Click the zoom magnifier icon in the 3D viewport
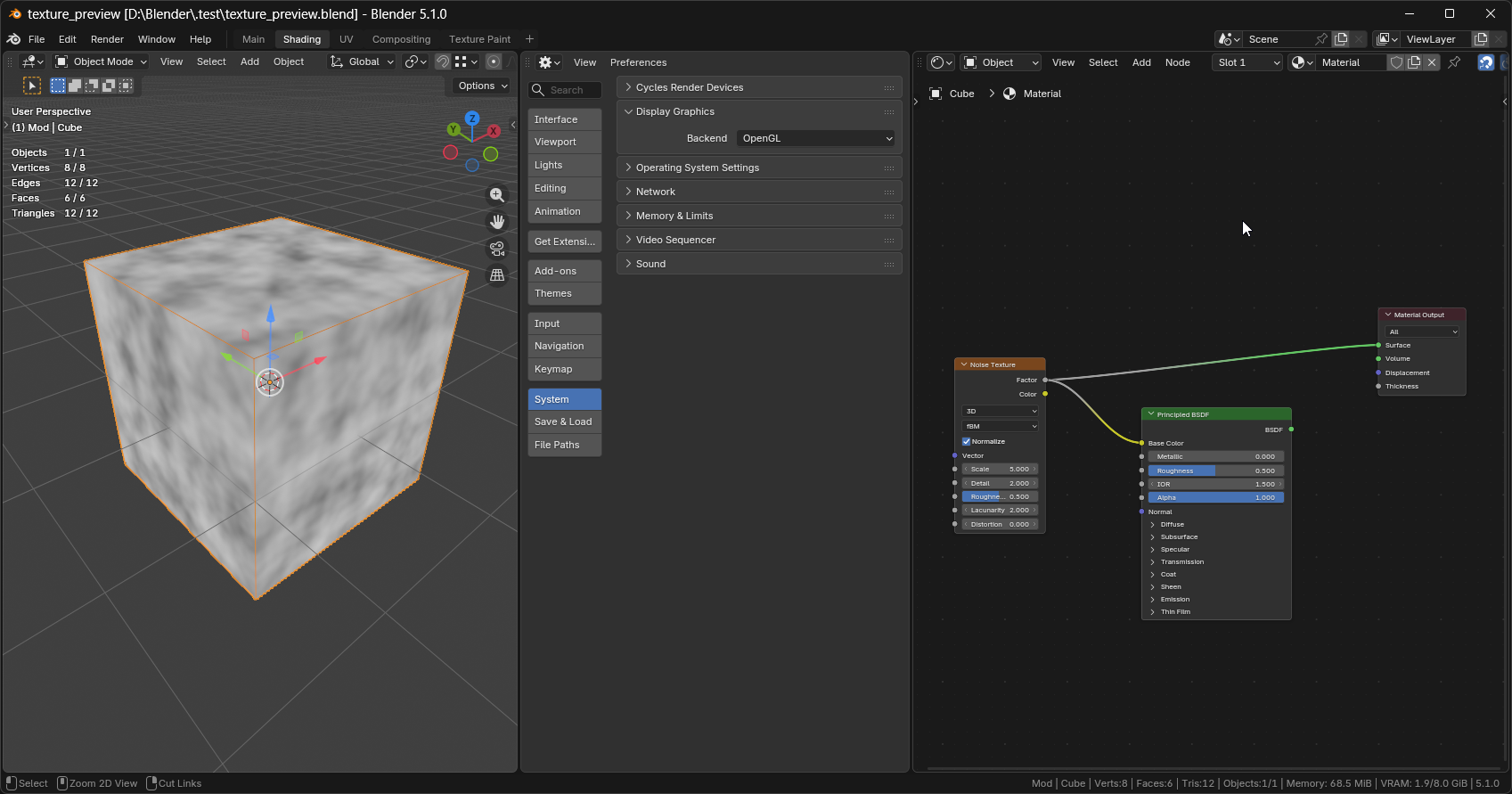This screenshot has width=1512, height=794. (497, 195)
